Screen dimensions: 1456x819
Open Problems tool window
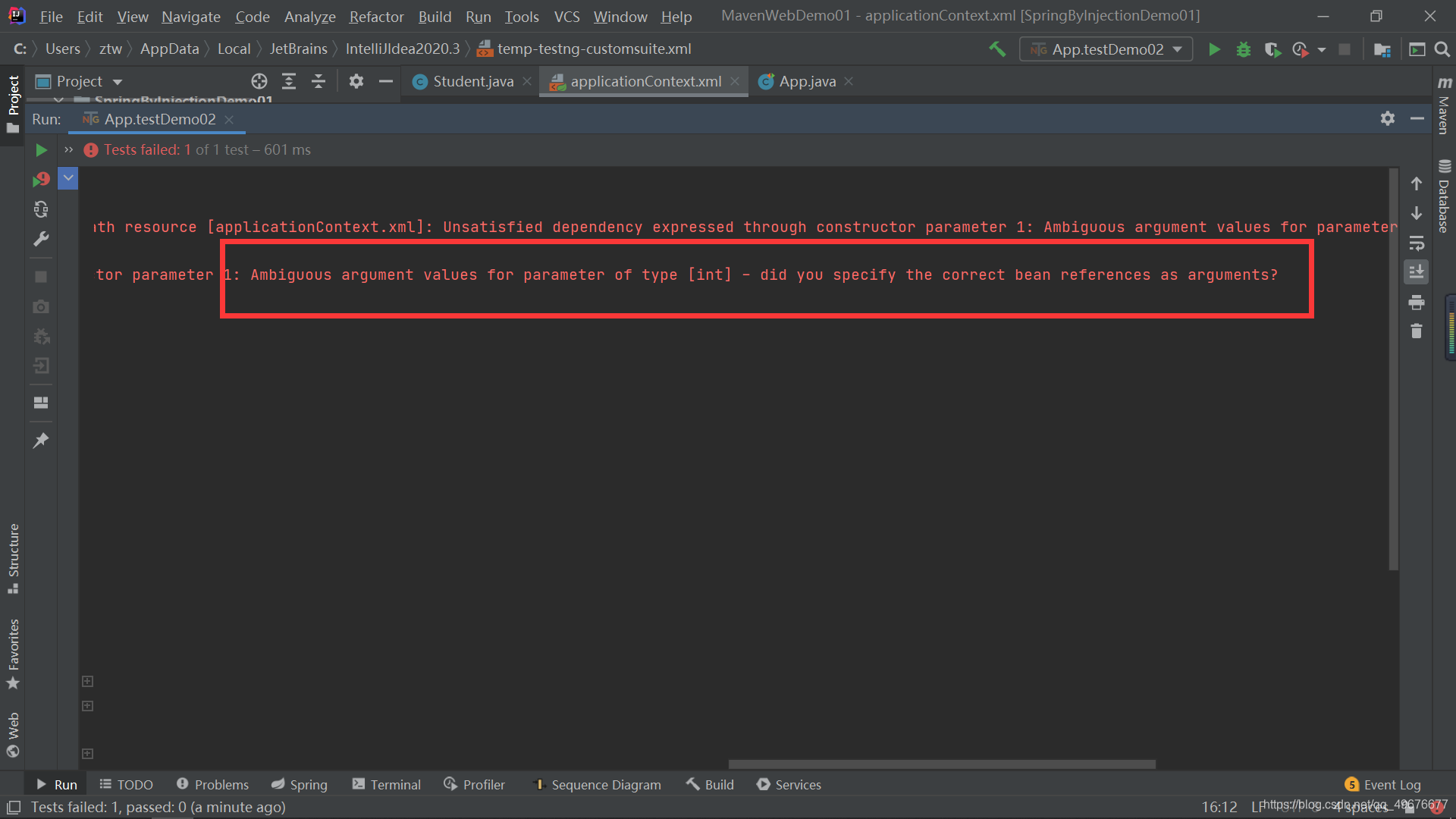click(212, 785)
